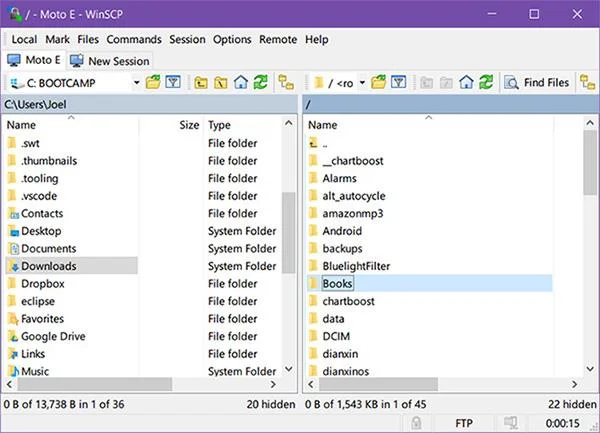The width and height of the screenshot is (600, 433).
Task: Sort remote files by Name column
Action: (429, 125)
